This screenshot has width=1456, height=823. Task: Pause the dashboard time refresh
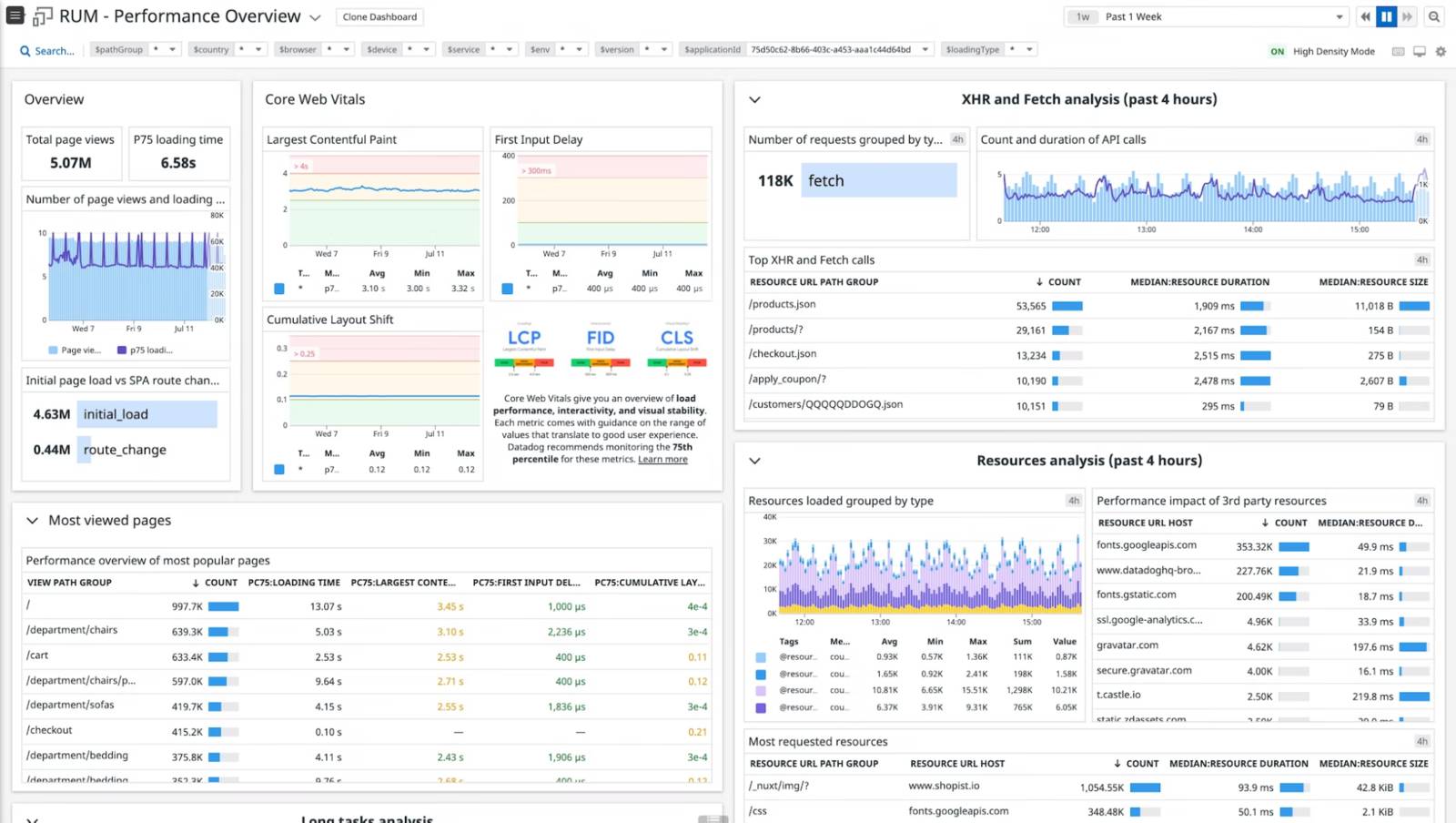pyautogui.click(x=1386, y=15)
